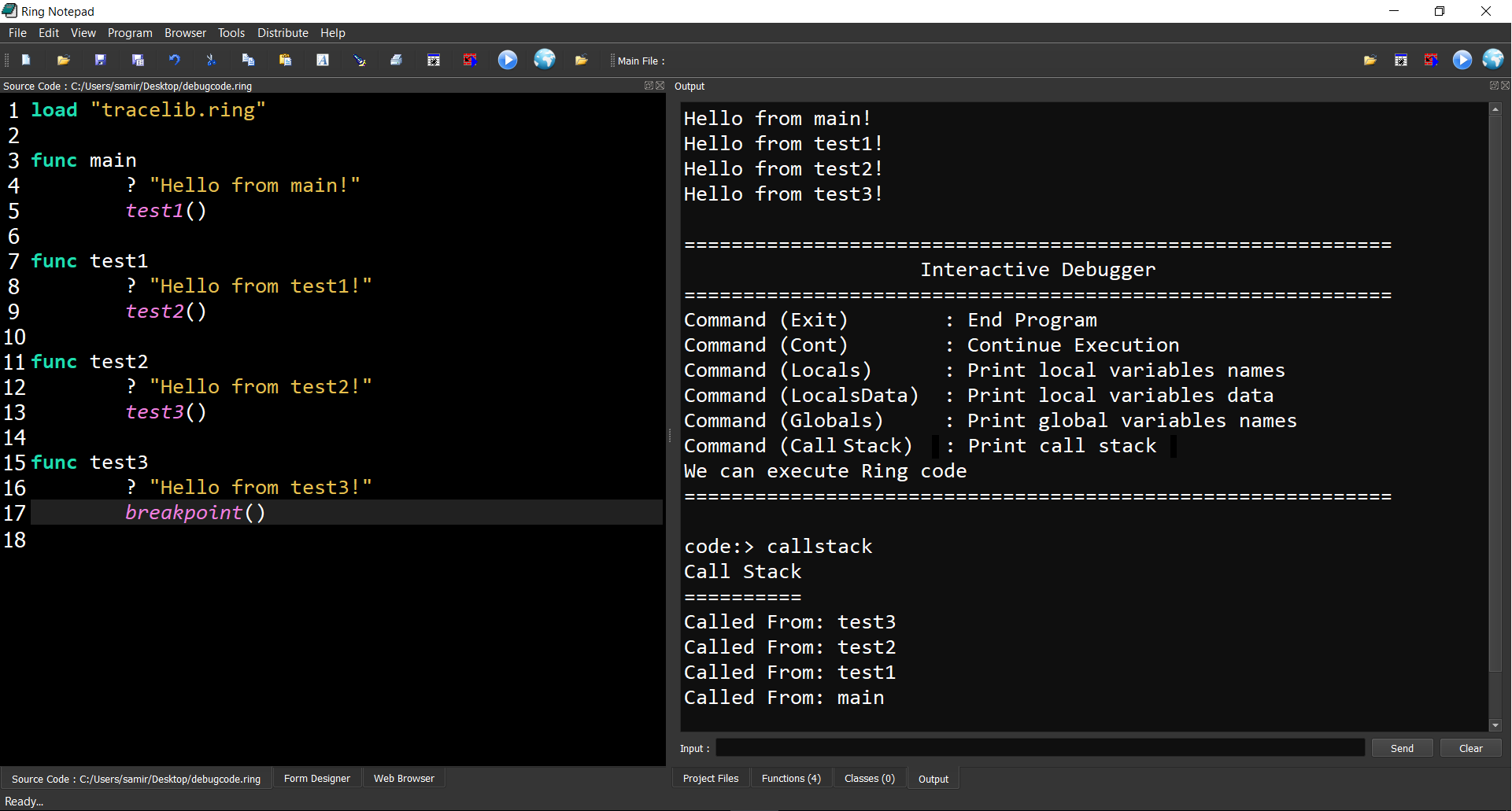Create a new file with the New document icon
1512x811 pixels.
pyautogui.click(x=26, y=60)
